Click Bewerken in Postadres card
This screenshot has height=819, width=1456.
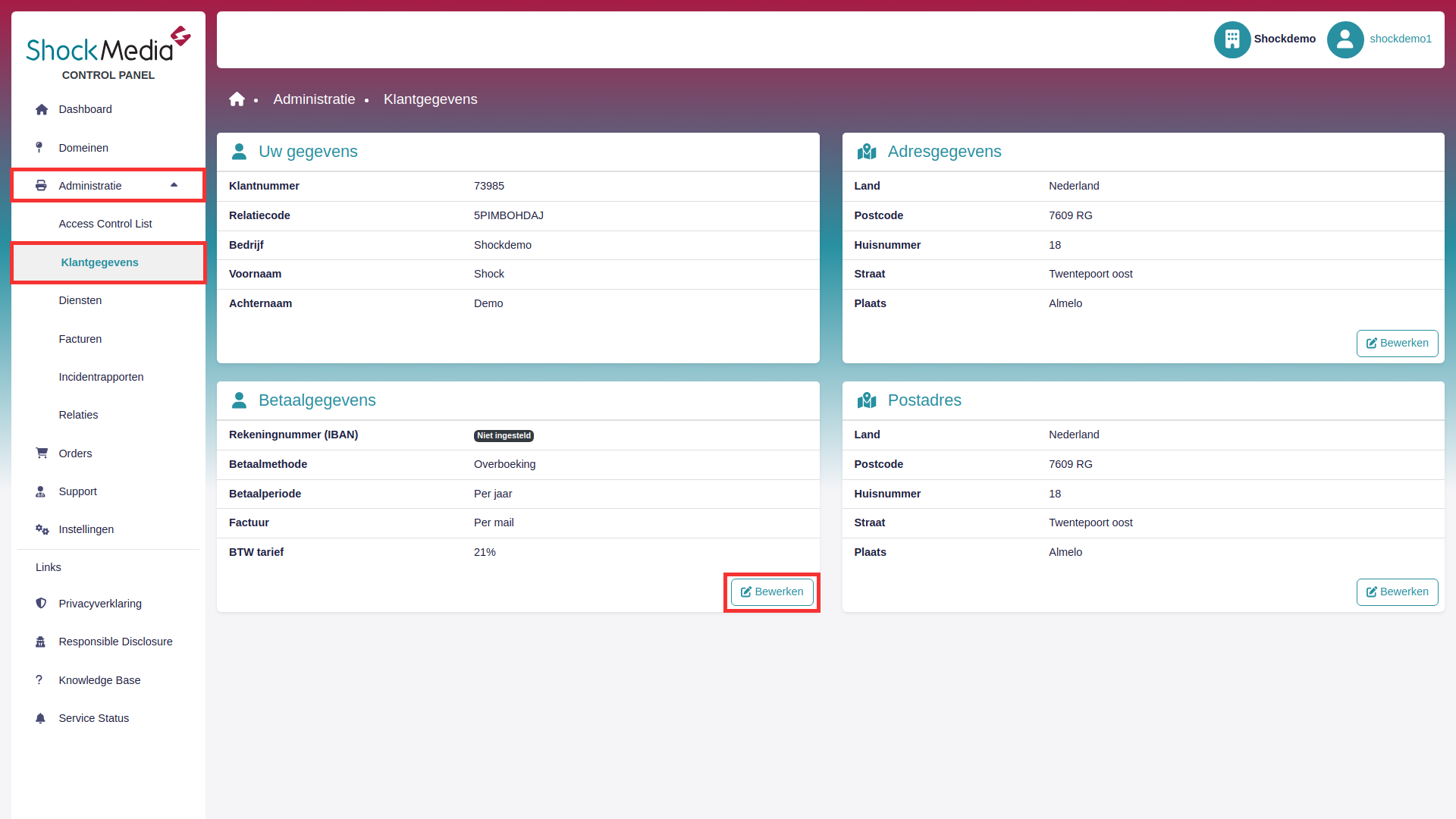(x=1397, y=592)
